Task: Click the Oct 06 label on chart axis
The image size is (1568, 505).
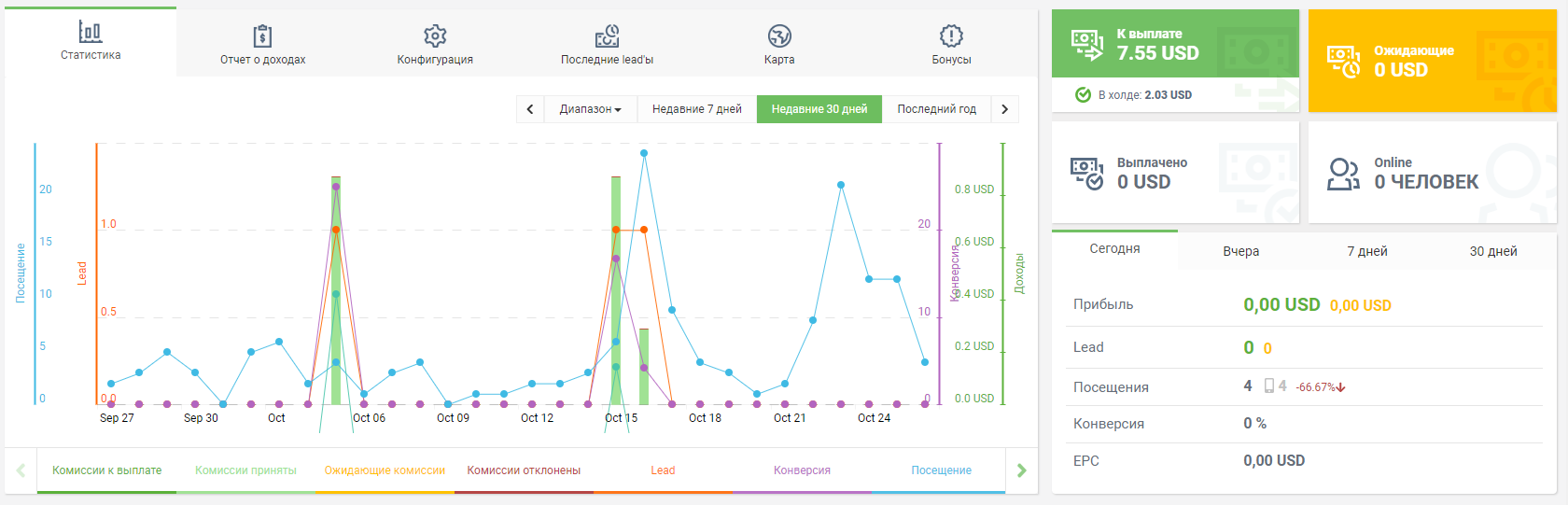Action: [x=369, y=418]
